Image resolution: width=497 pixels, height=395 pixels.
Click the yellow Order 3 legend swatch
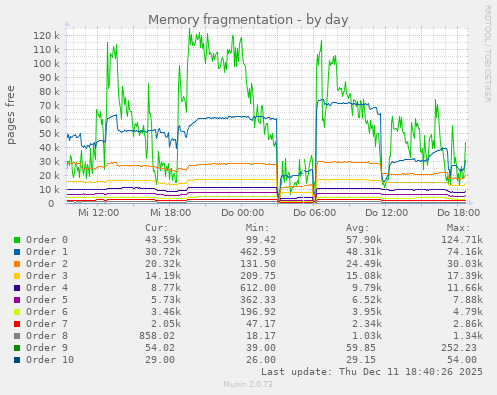point(17,276)
